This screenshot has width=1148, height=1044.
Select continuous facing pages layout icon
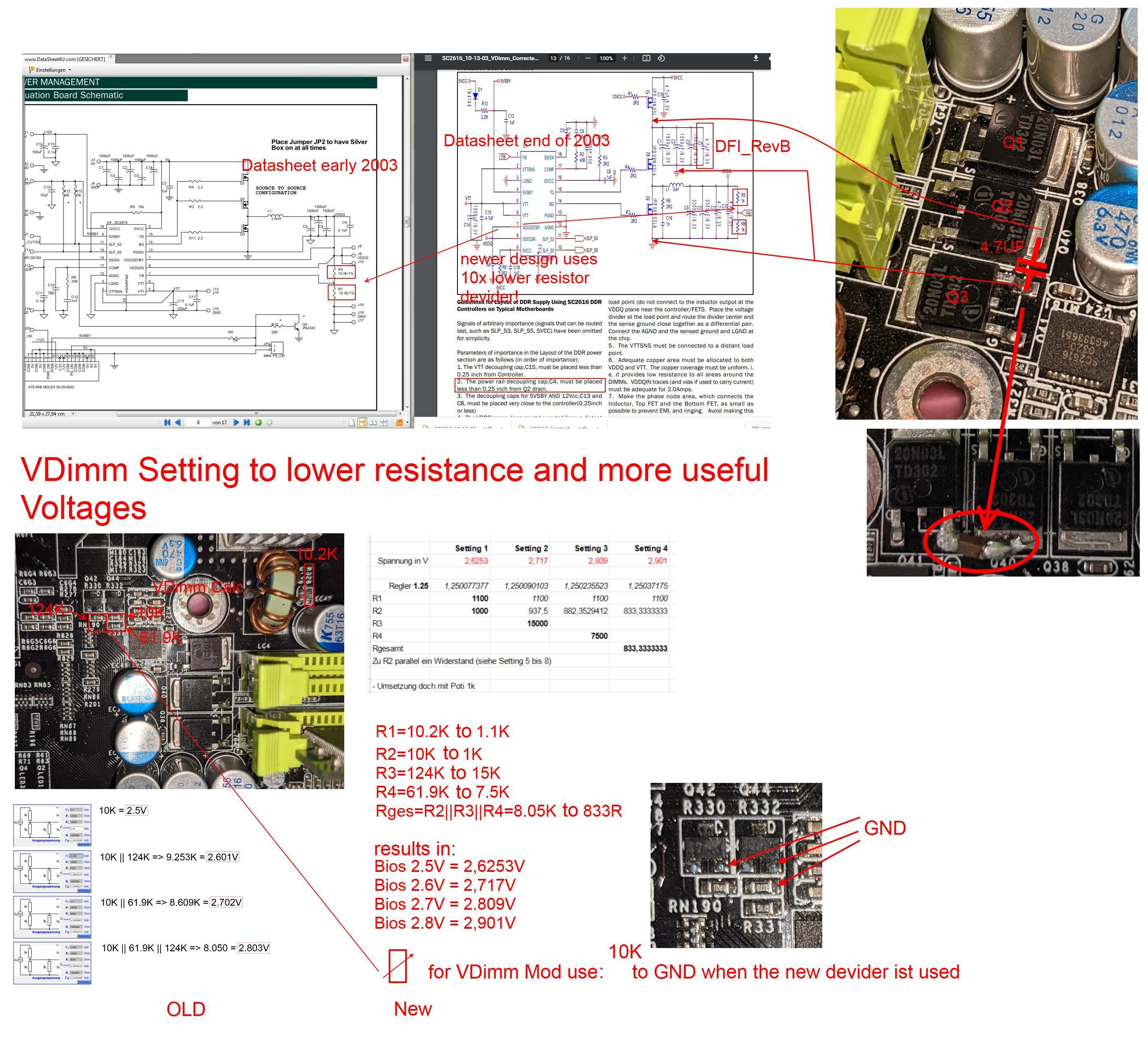click(384, 423)
